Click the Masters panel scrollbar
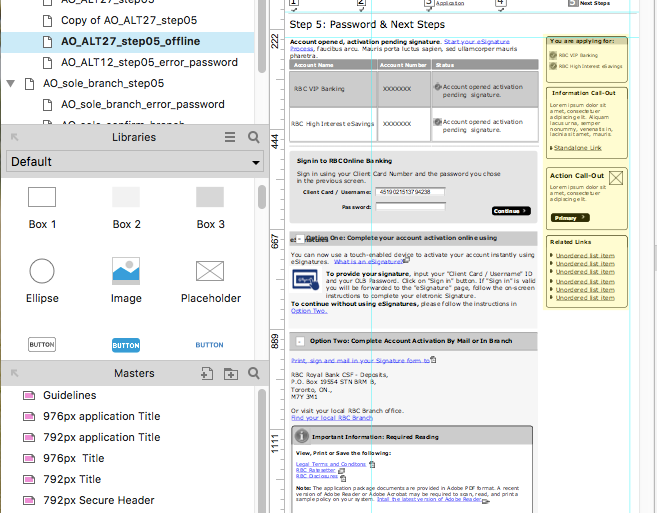This screenshot has width=657, height=513. (x=262, y=451)
